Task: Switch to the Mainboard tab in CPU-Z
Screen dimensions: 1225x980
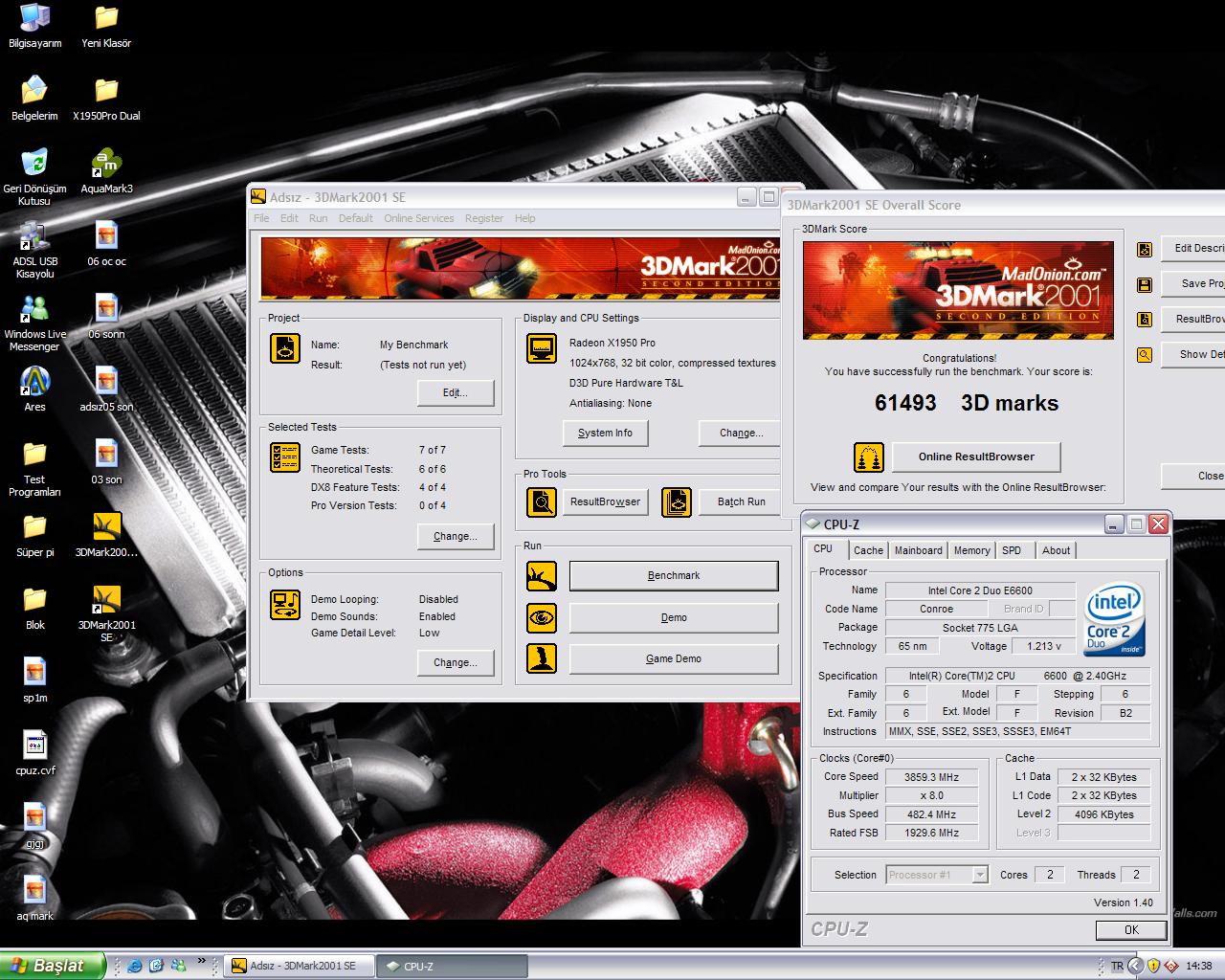Action: point(918,550)
